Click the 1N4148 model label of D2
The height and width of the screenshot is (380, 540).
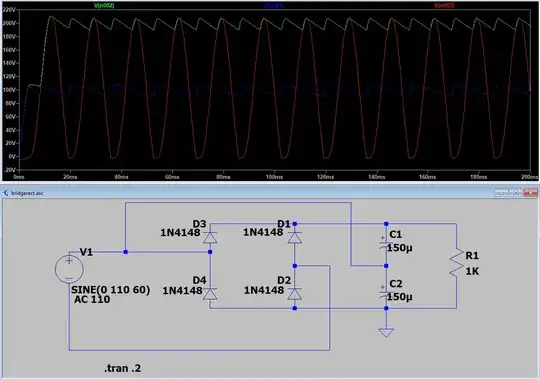click(264, 290)
